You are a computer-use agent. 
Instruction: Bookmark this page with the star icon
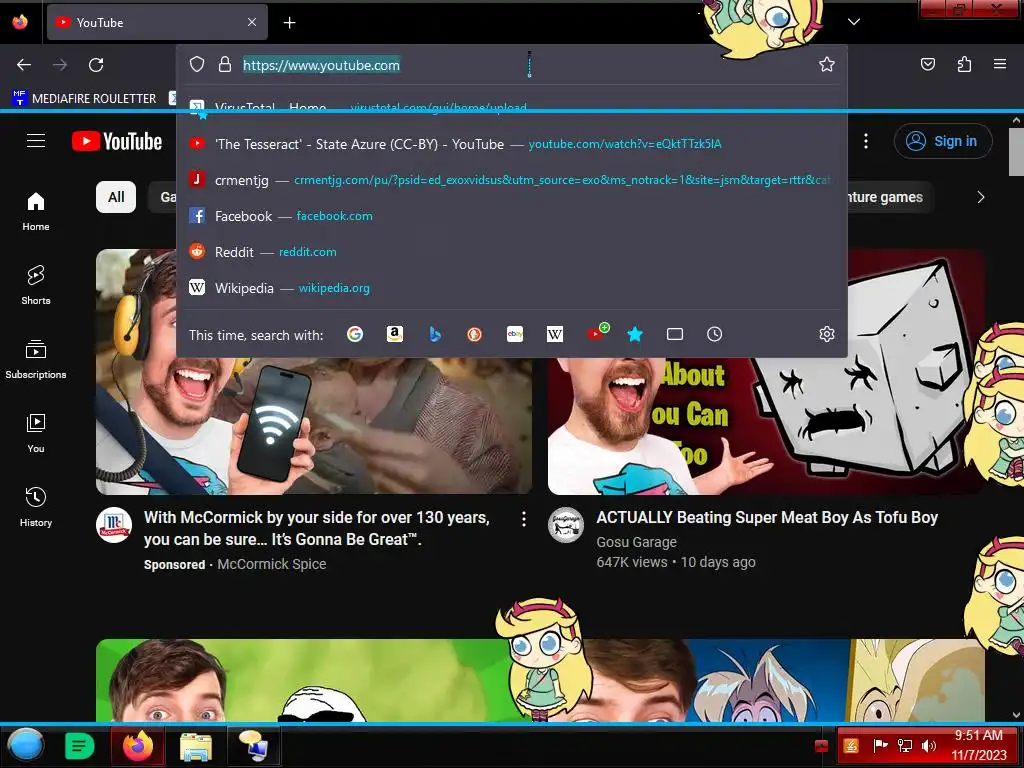click(827, 64)
